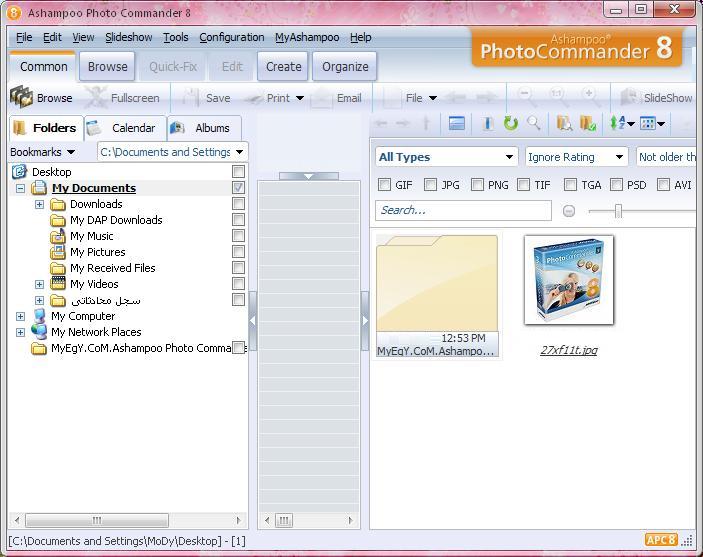Click the blue rename icon in browser toolbar
Viewport: 703px width, 557px height.
tap(488, 123)
